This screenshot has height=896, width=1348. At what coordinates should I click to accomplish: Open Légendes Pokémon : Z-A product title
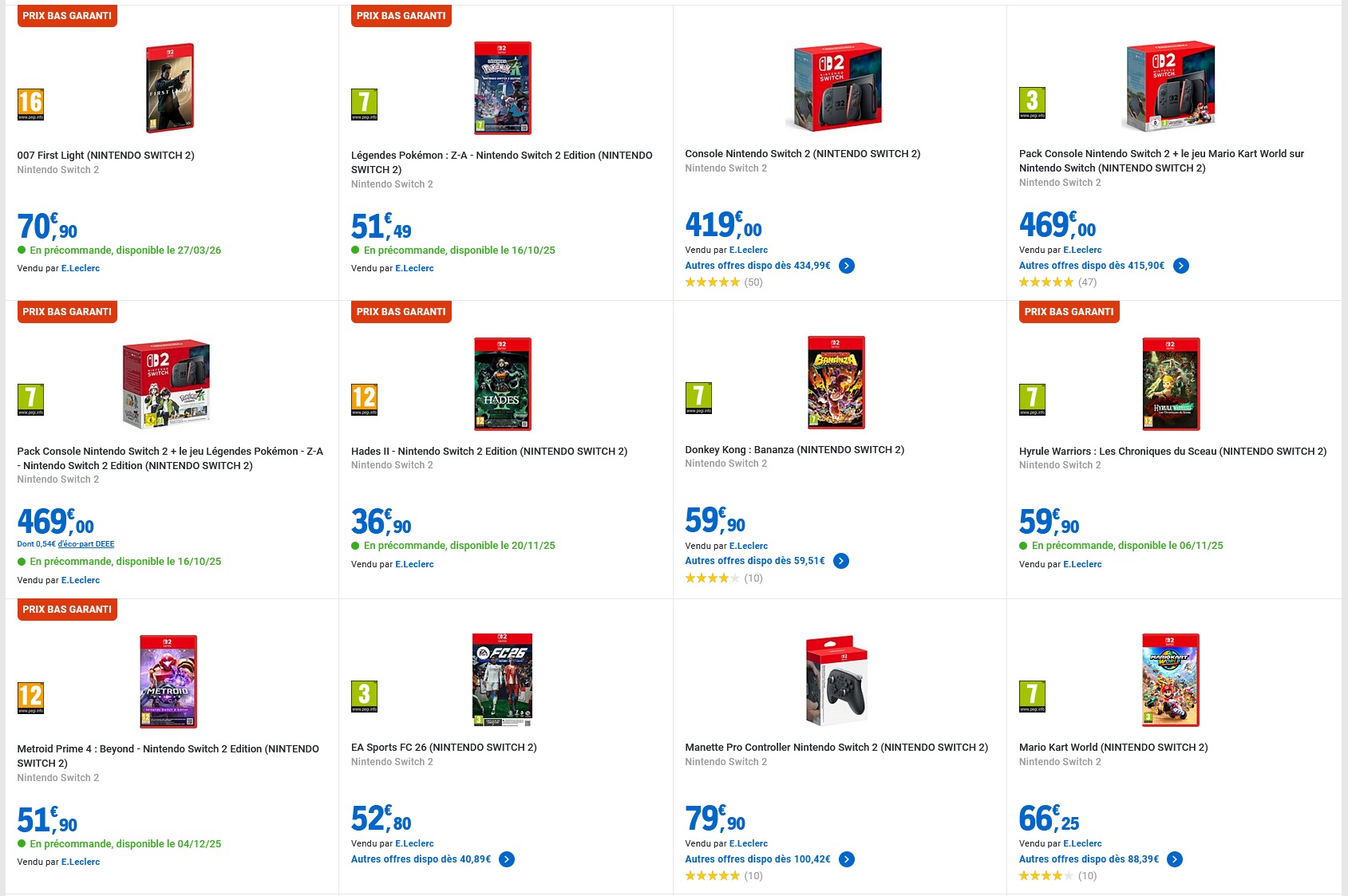[x=501, y=162]
